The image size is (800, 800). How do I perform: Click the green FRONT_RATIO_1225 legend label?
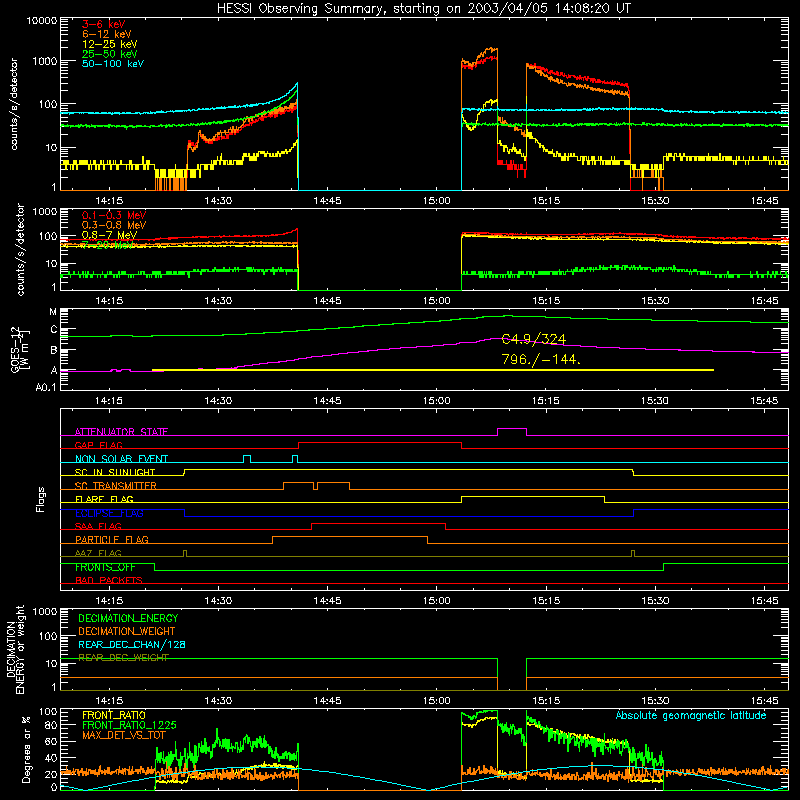(129, 725)
